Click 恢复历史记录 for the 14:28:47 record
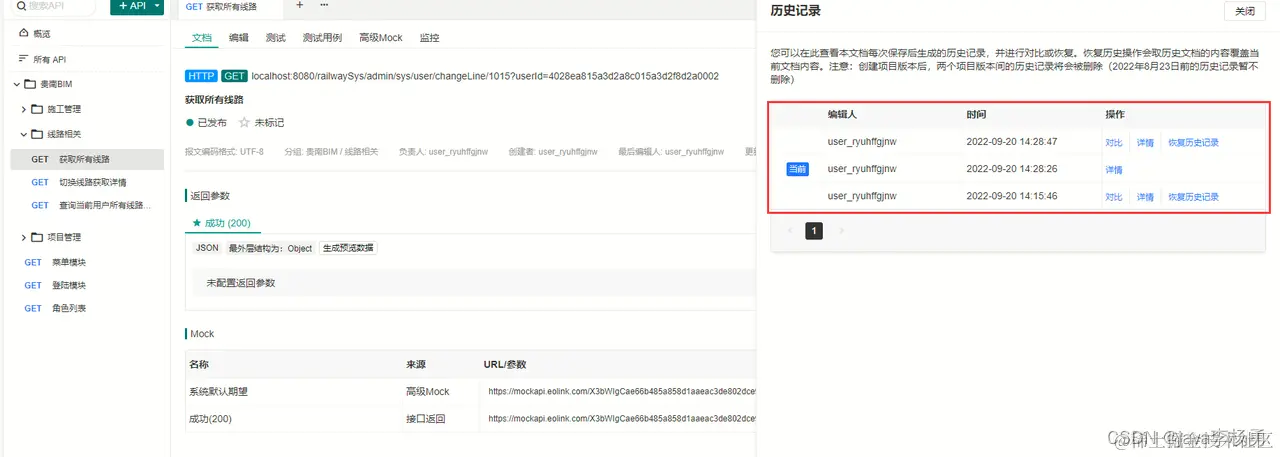The image size is (1280, 457). 1193,142
